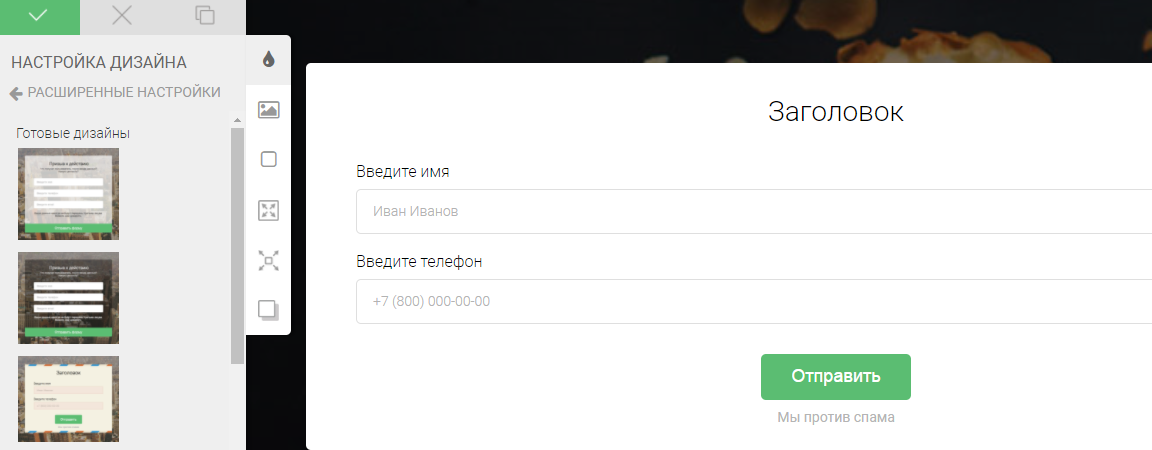The width and height of the screenshot is (1152, 450).
Task: Click the scrollbar up arrow
Action: 237,121
